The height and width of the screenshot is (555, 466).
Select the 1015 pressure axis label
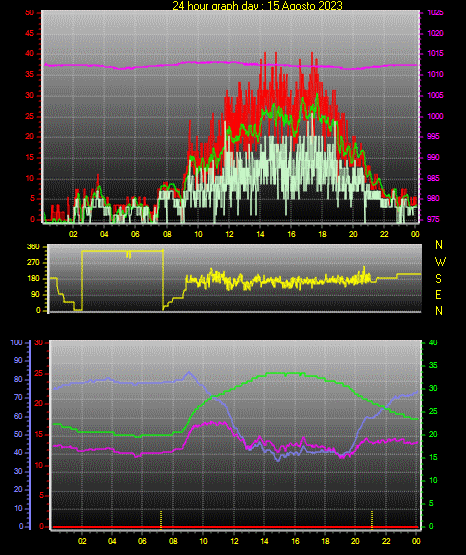click(435, 53)
